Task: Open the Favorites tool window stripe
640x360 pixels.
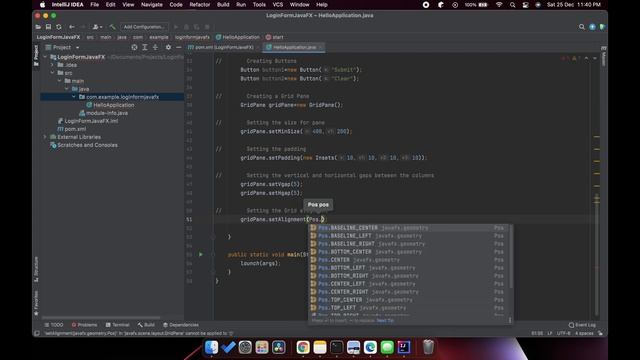Action: [36, 303]
